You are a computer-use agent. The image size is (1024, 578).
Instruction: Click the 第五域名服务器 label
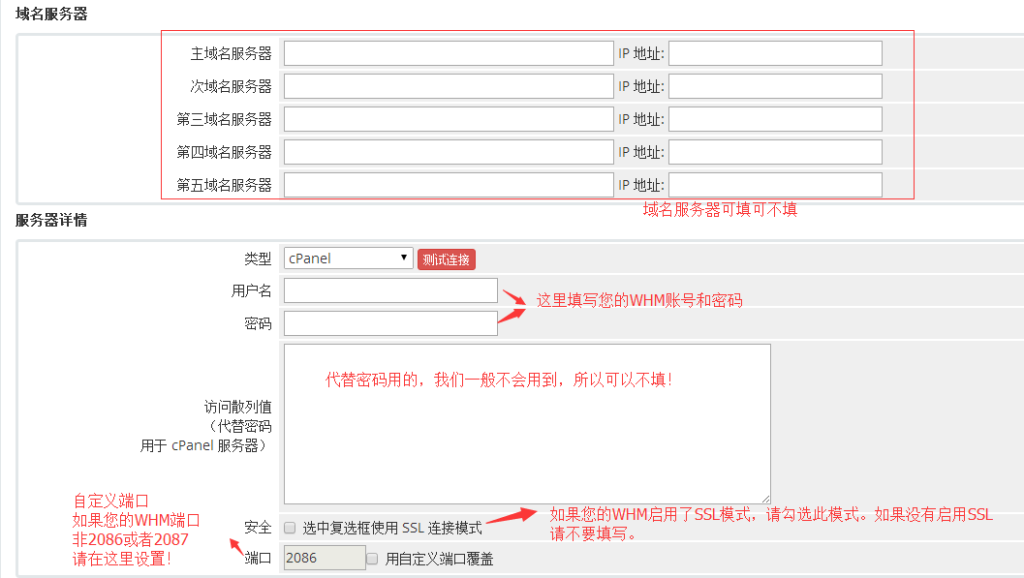pyautogui.click(x=224, y=185)
